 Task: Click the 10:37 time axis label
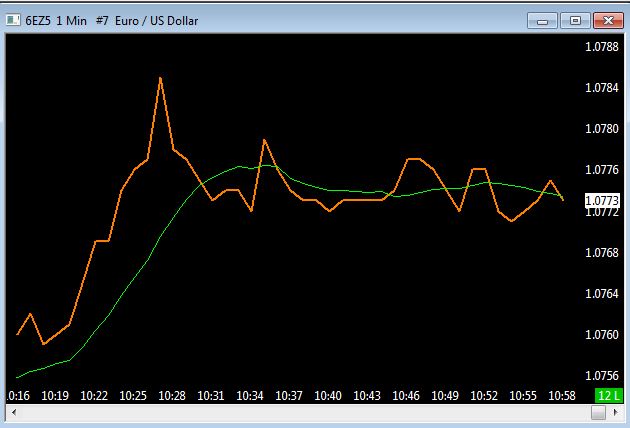(289, 396)
